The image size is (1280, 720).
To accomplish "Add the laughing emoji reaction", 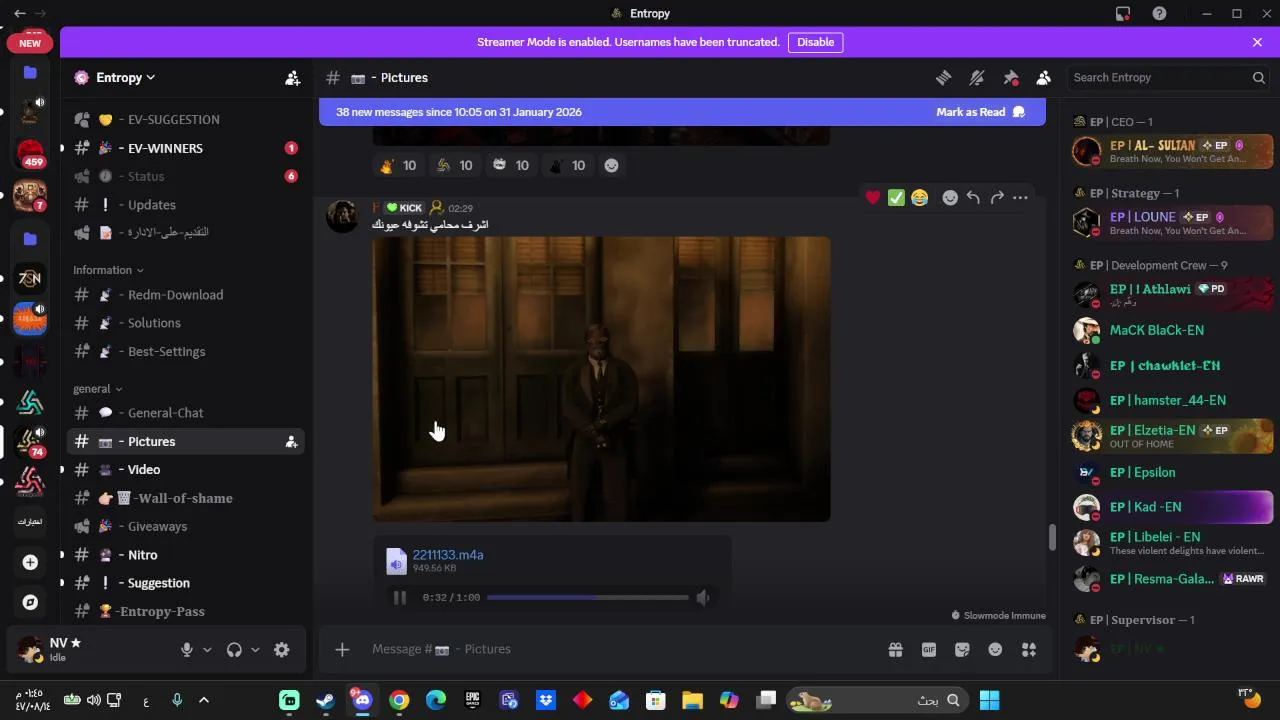I will point(919,198).
